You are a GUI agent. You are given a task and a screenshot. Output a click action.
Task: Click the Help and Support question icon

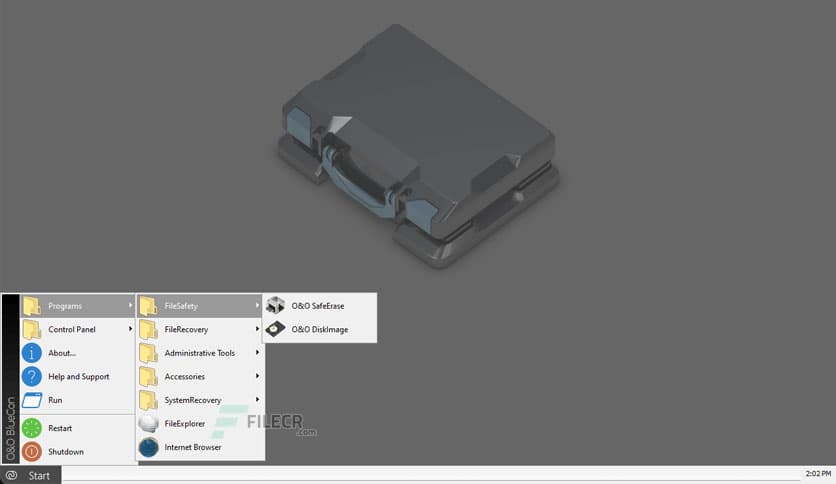point(31,376)
